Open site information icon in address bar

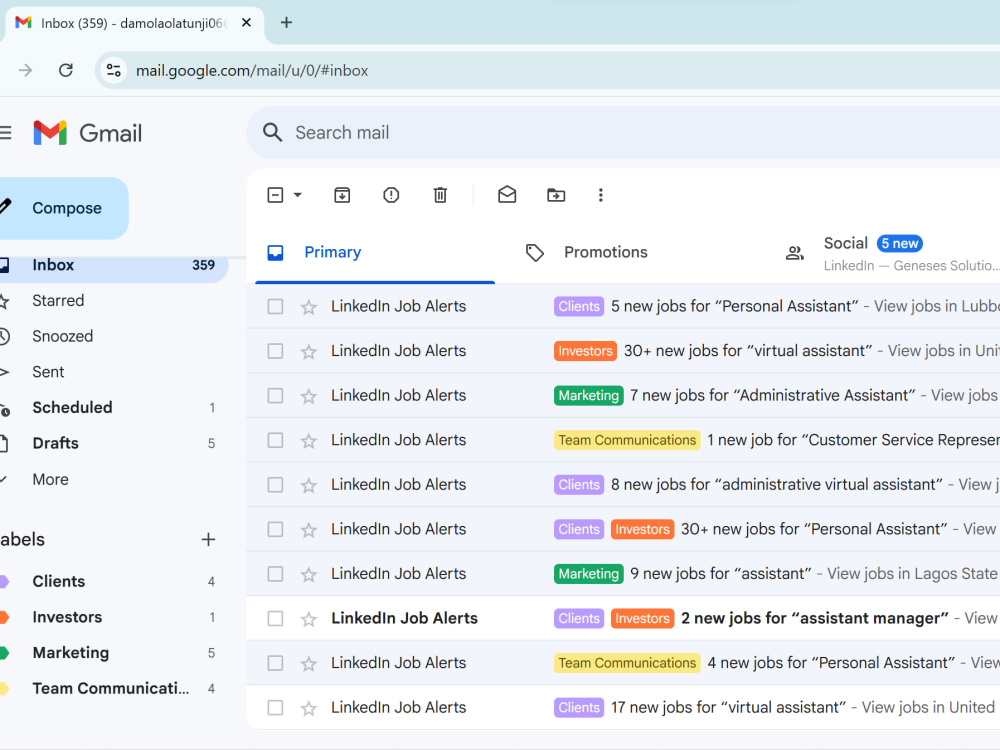(114, 70)
